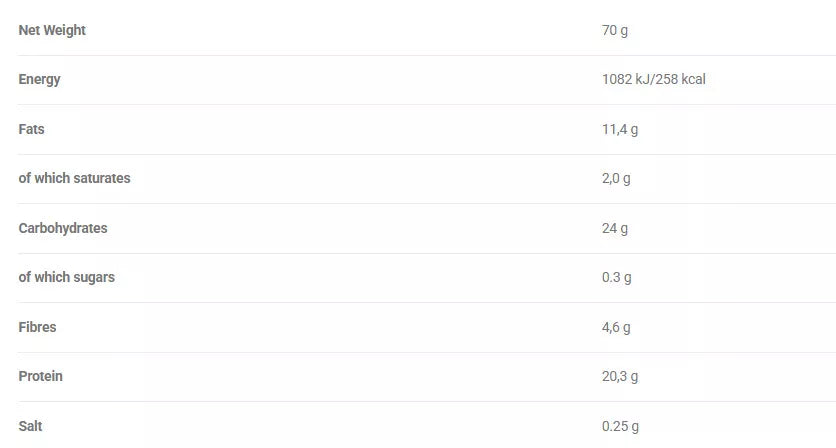Click the word 'kcal' in Energy value
This screenshot has height=448, width=836.
click(x=692, y=79)
